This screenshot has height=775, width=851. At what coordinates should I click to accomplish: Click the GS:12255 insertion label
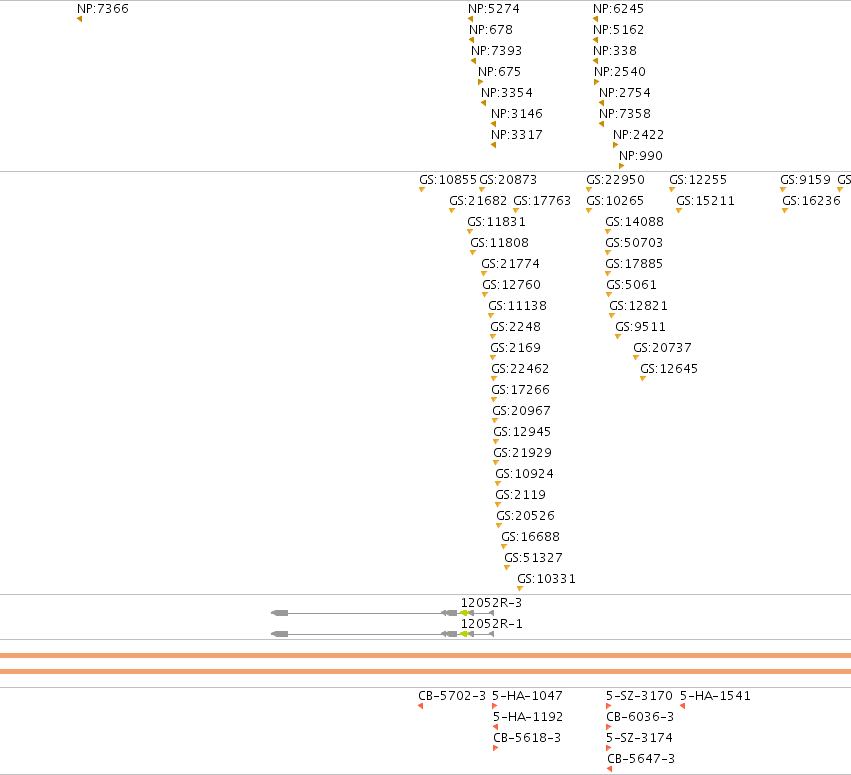click(x=698, y=180)
